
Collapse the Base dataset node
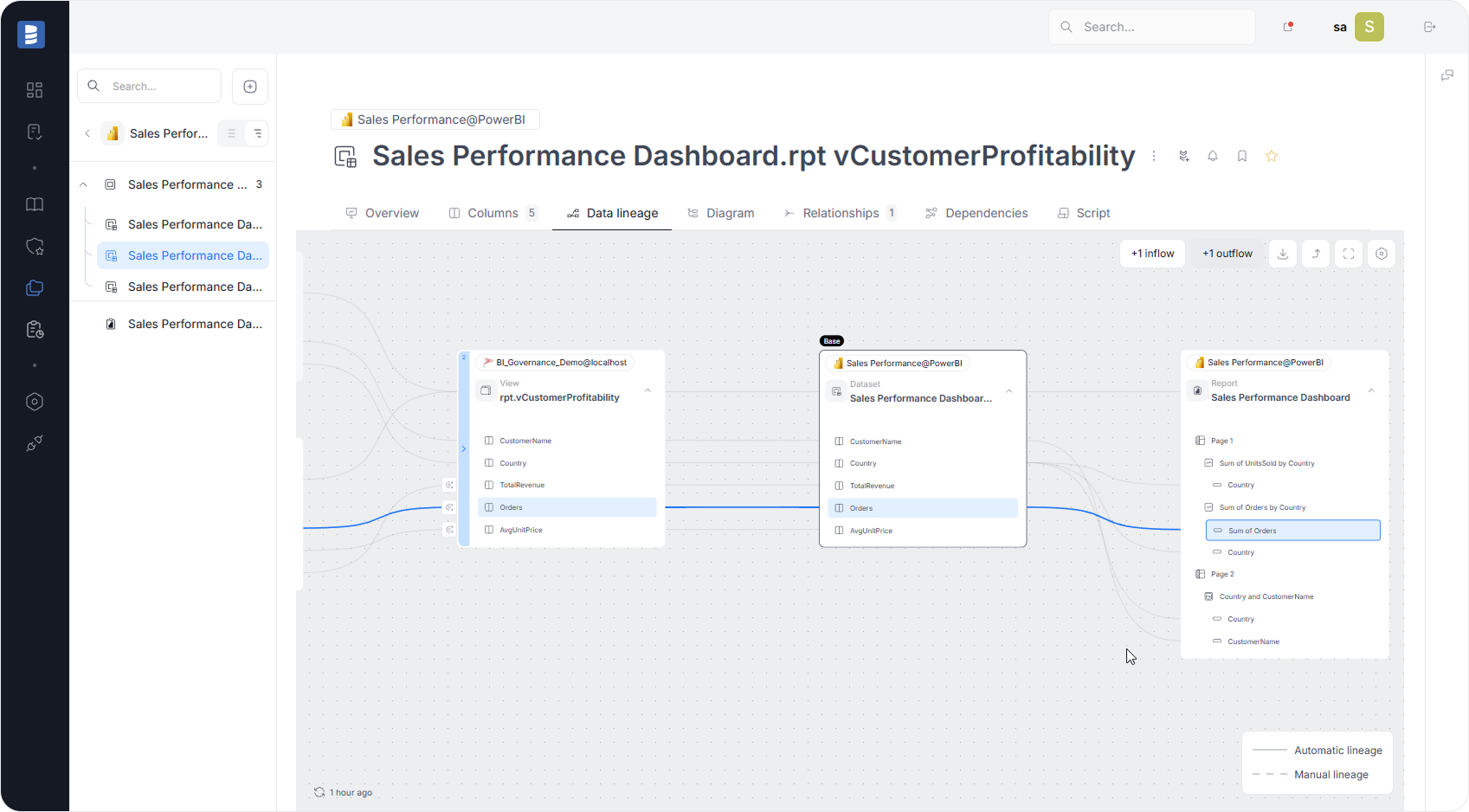click(x=1009, y=392)
